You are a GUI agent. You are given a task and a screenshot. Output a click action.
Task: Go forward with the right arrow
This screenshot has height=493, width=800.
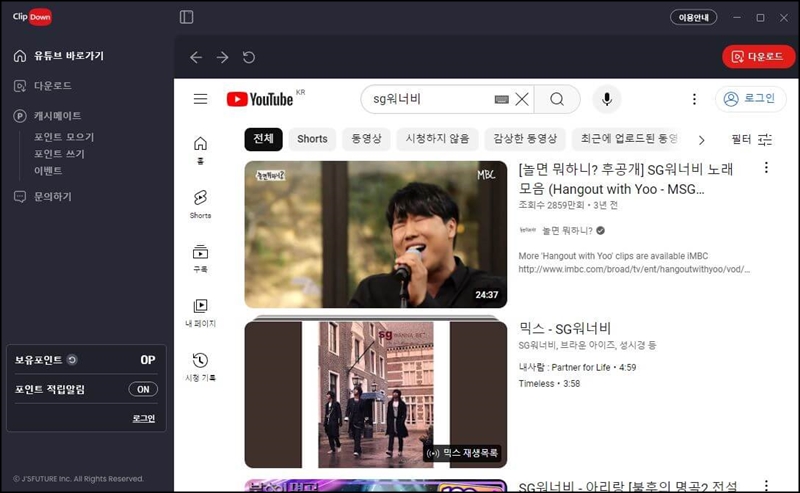pos(222,57)
